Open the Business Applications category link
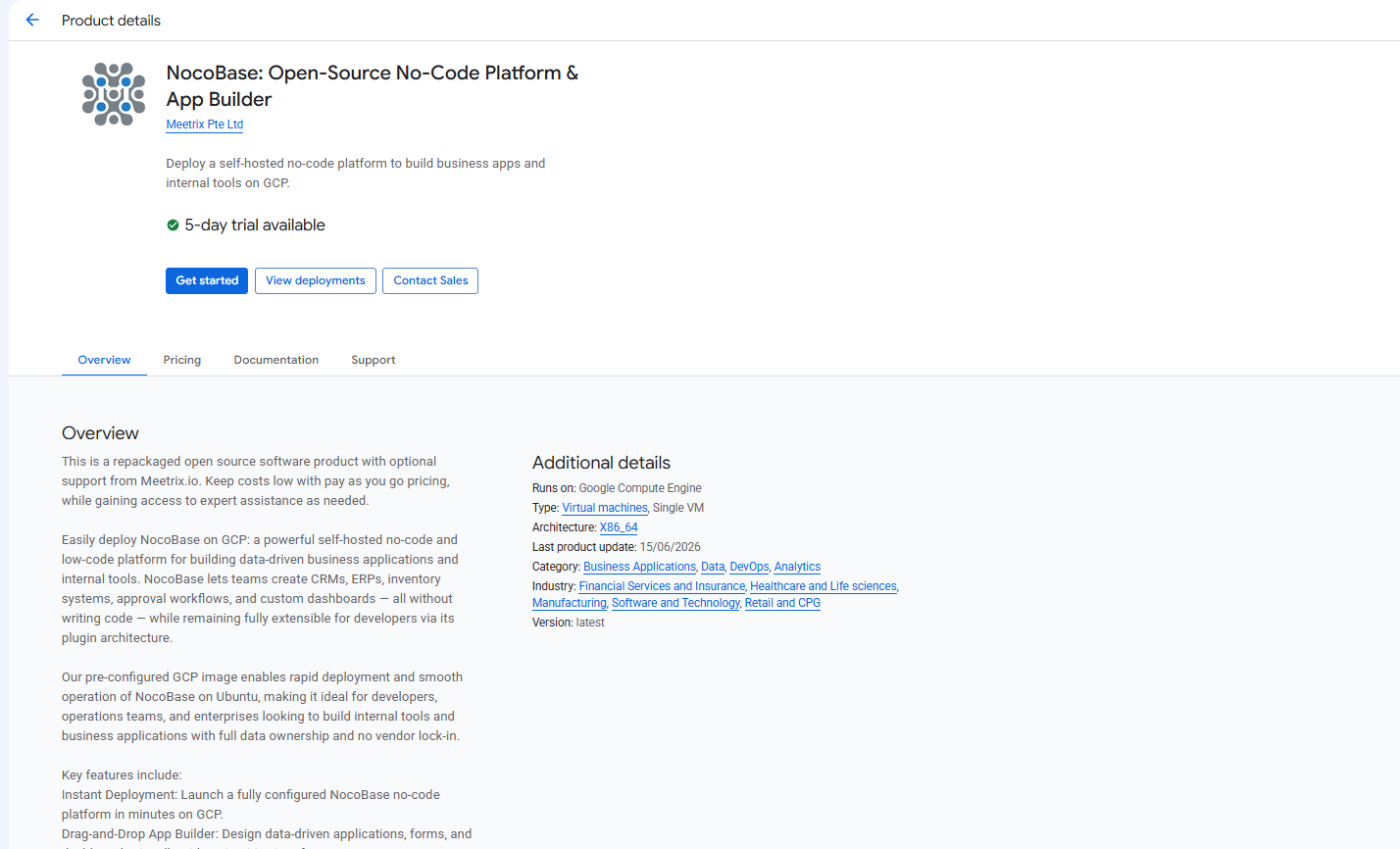Viewport: 1400px width, 849px height. (x=639, y=567)
